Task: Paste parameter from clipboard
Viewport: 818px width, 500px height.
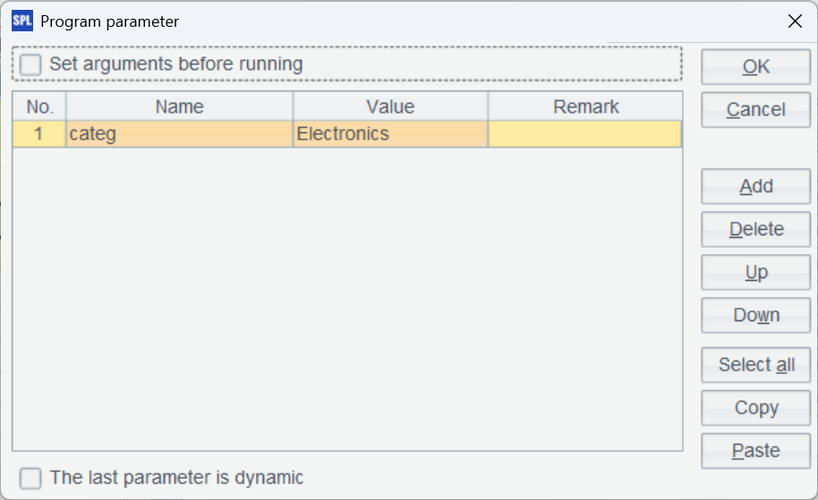Action: pyautogui.click(x=756, y=451)
